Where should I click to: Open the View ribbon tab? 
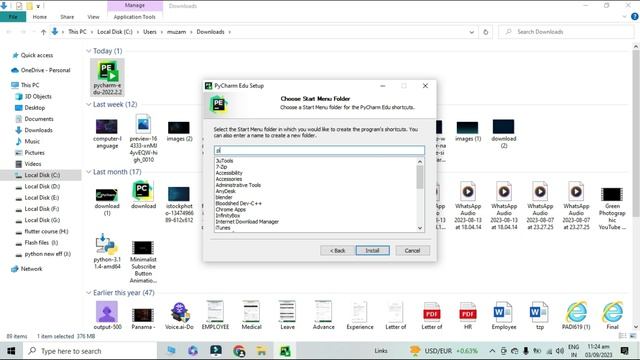click(93, 17)
